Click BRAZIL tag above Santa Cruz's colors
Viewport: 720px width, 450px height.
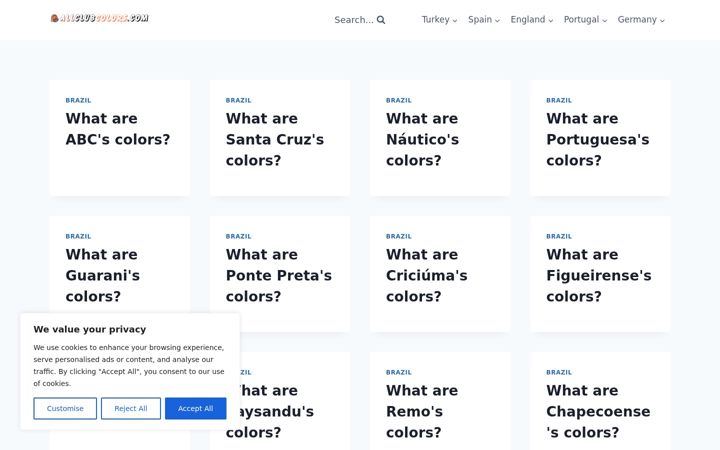239,100
